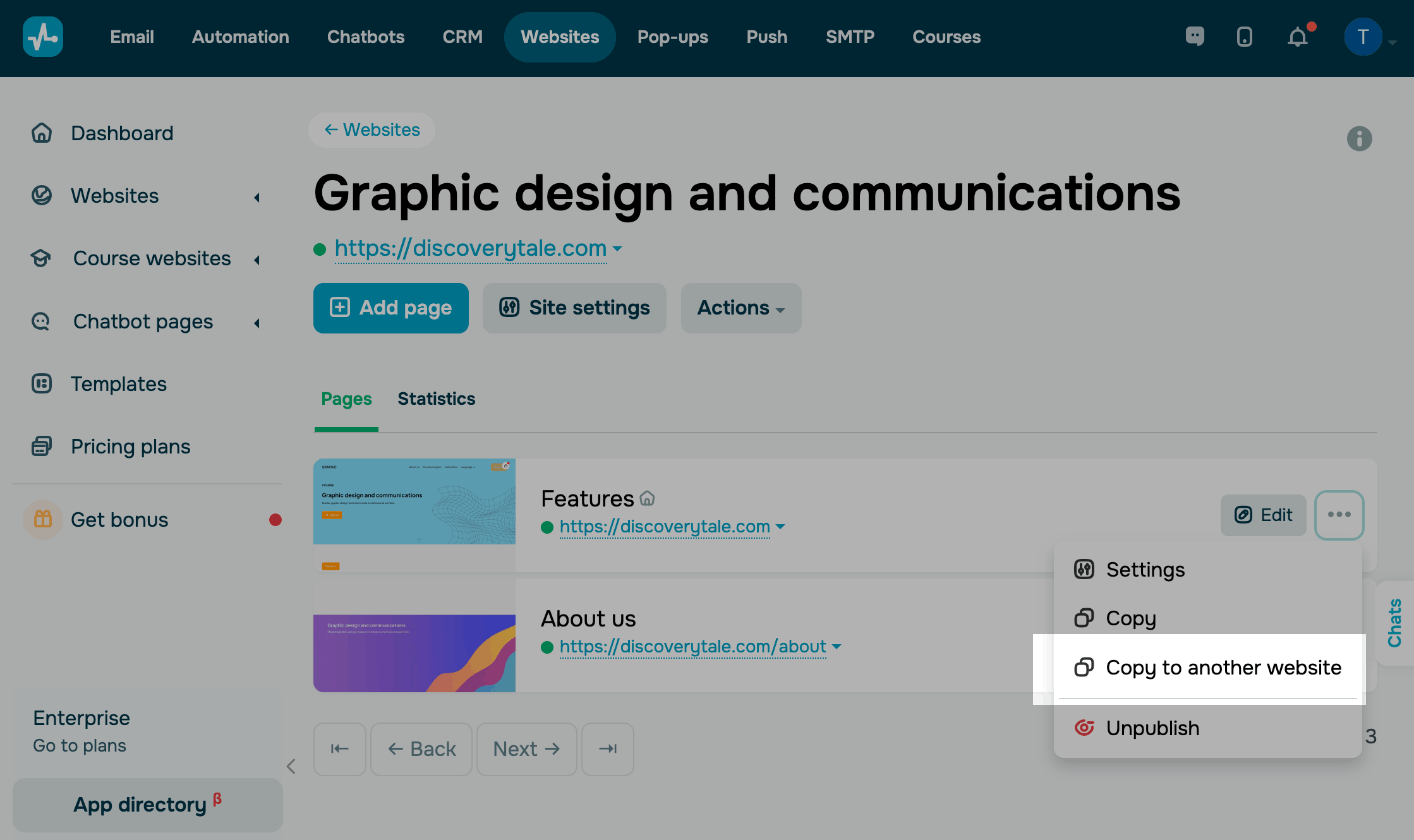Open the Actions dropdown
This screenshot has height=840, width=1414.
coord(740,308)
